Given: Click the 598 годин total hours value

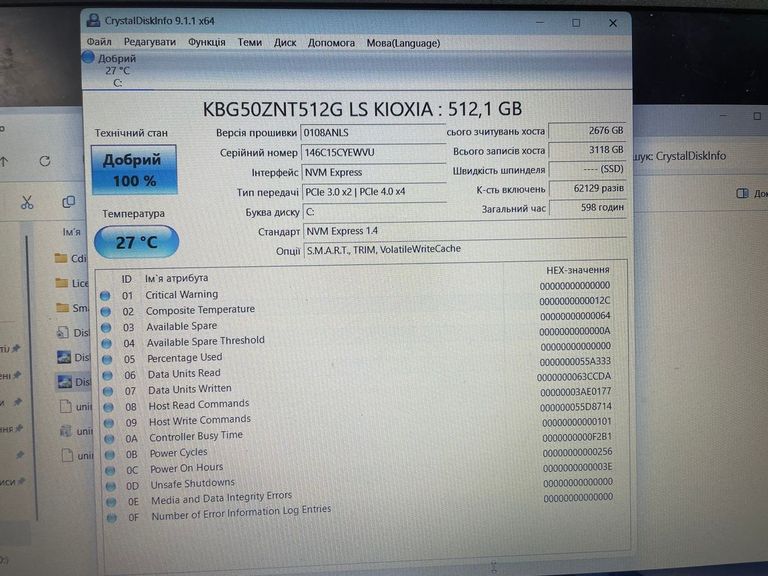Looking at the screenshot, I should (x=588, y=207).
